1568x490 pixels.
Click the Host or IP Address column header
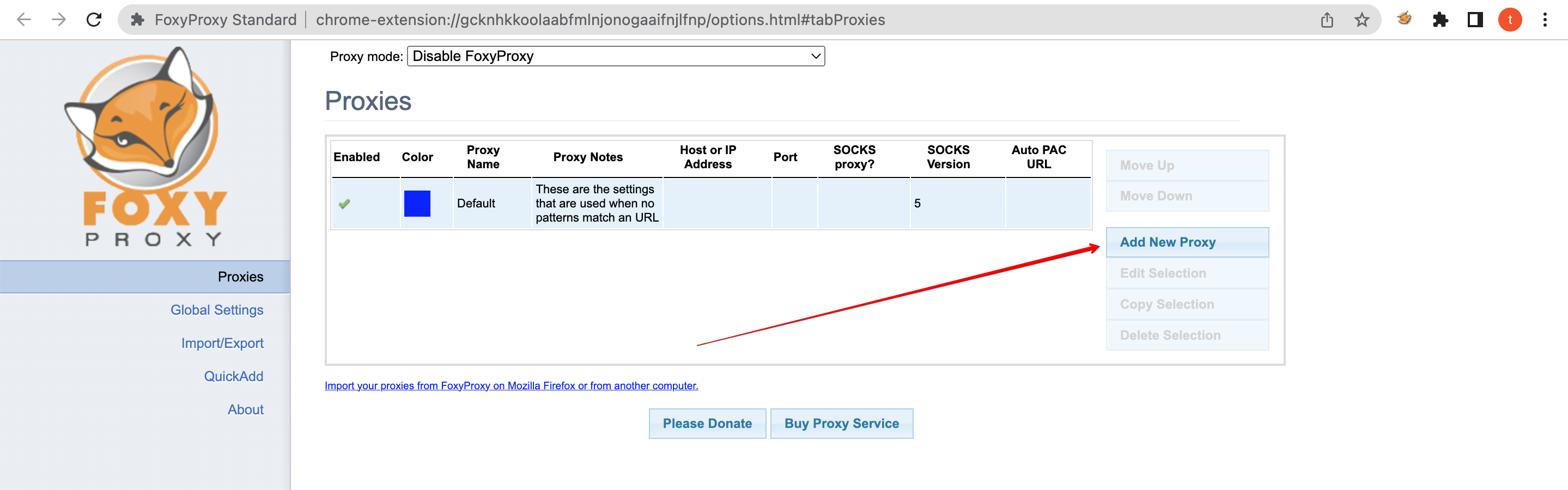(707, 157)
